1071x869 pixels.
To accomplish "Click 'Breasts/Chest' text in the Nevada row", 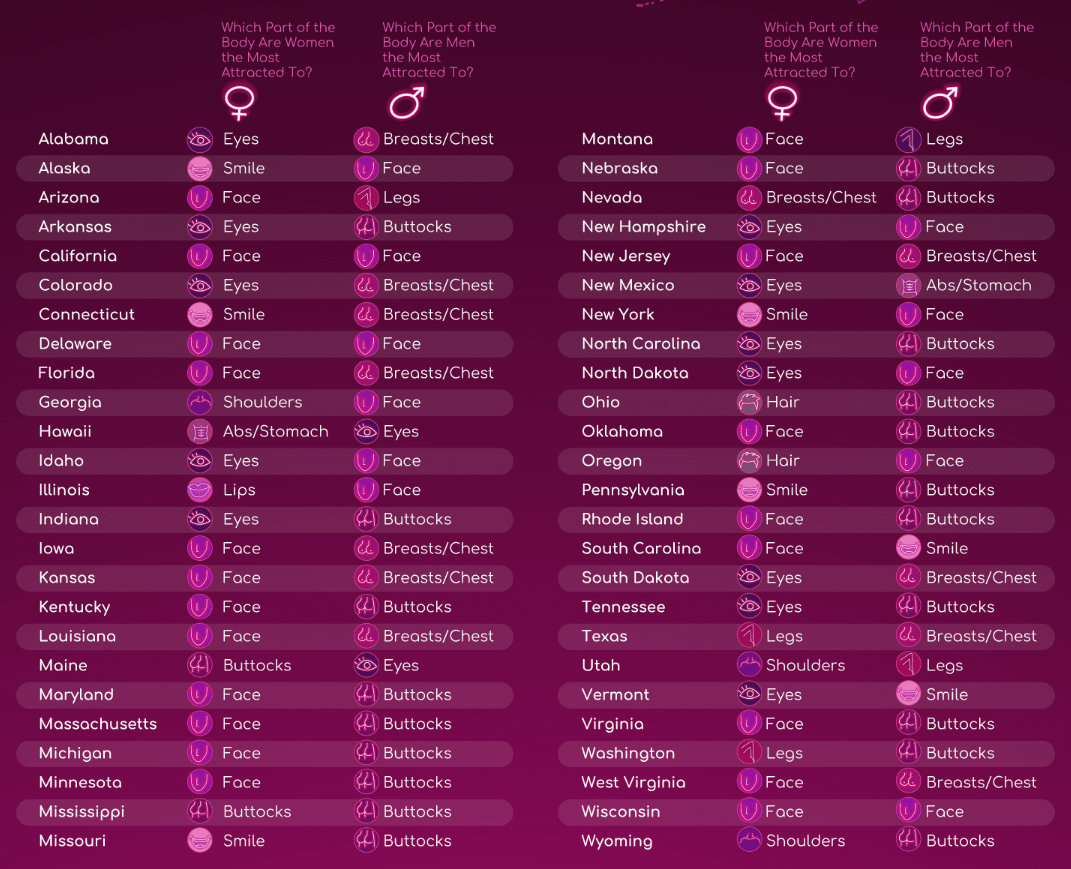I will 820,198.
